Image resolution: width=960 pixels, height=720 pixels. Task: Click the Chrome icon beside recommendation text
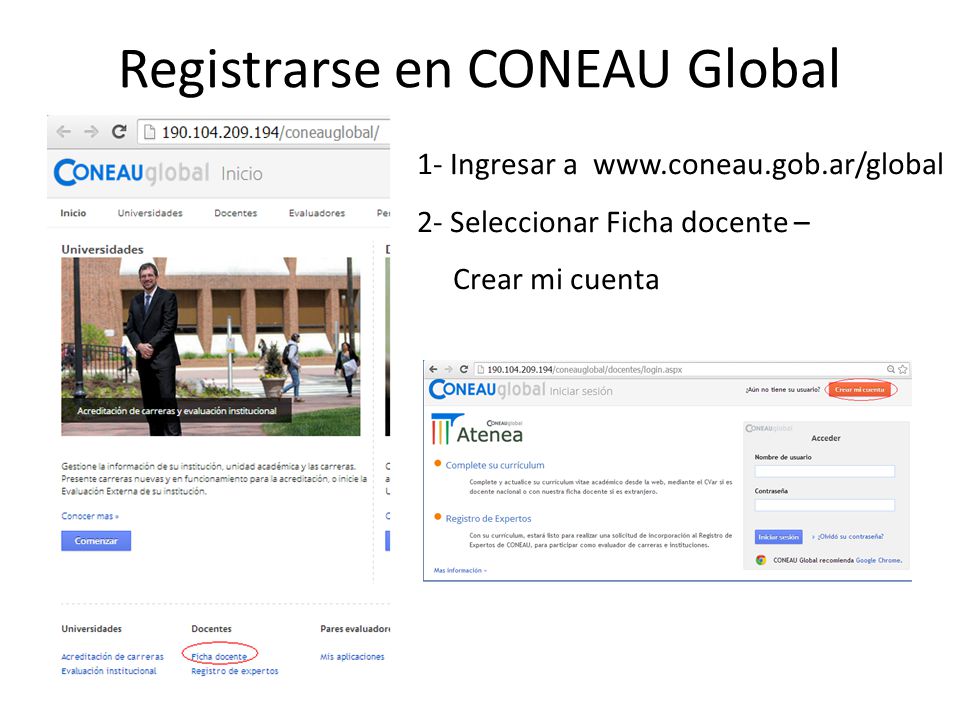760,560
